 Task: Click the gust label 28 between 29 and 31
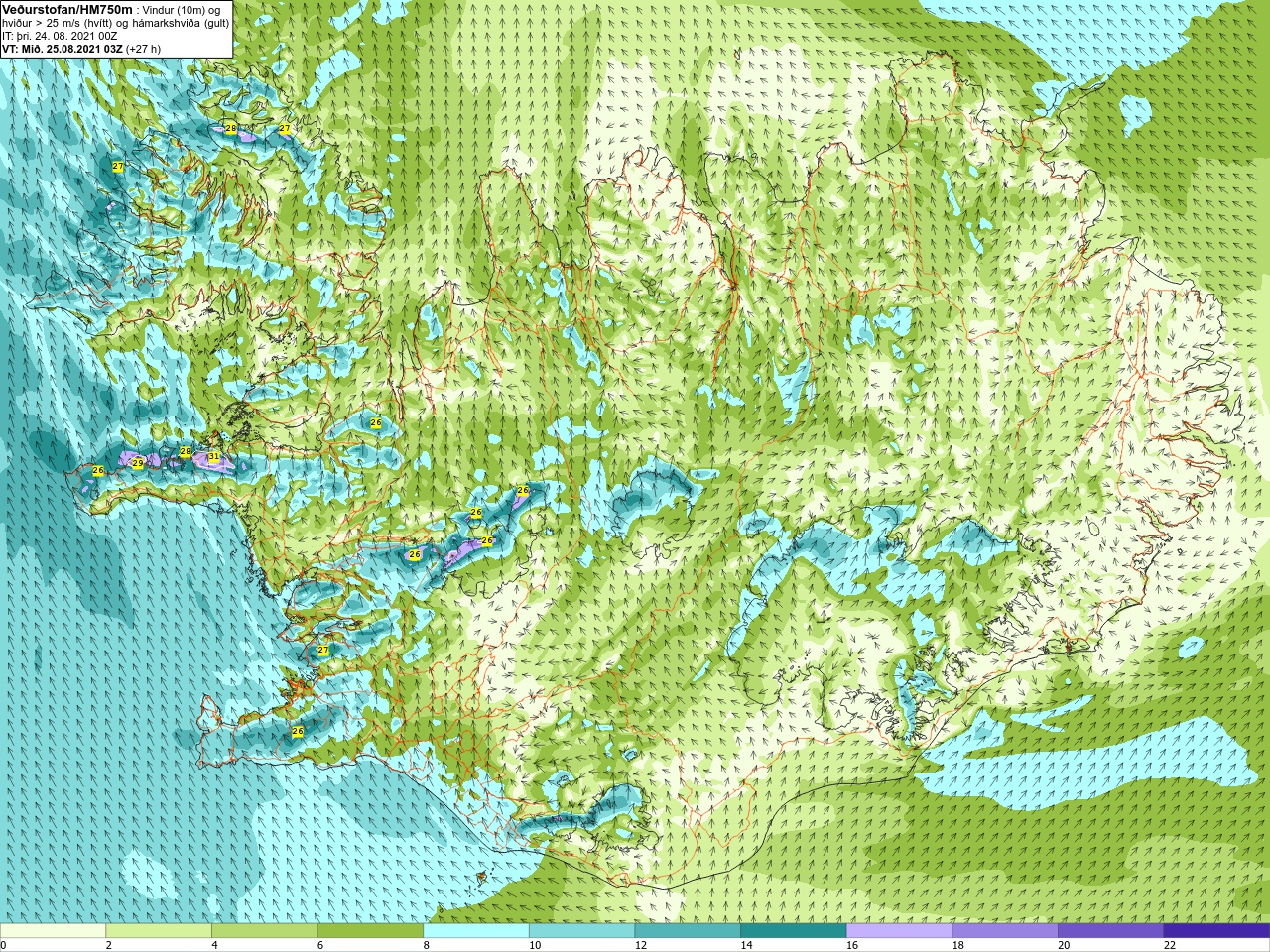185,452
